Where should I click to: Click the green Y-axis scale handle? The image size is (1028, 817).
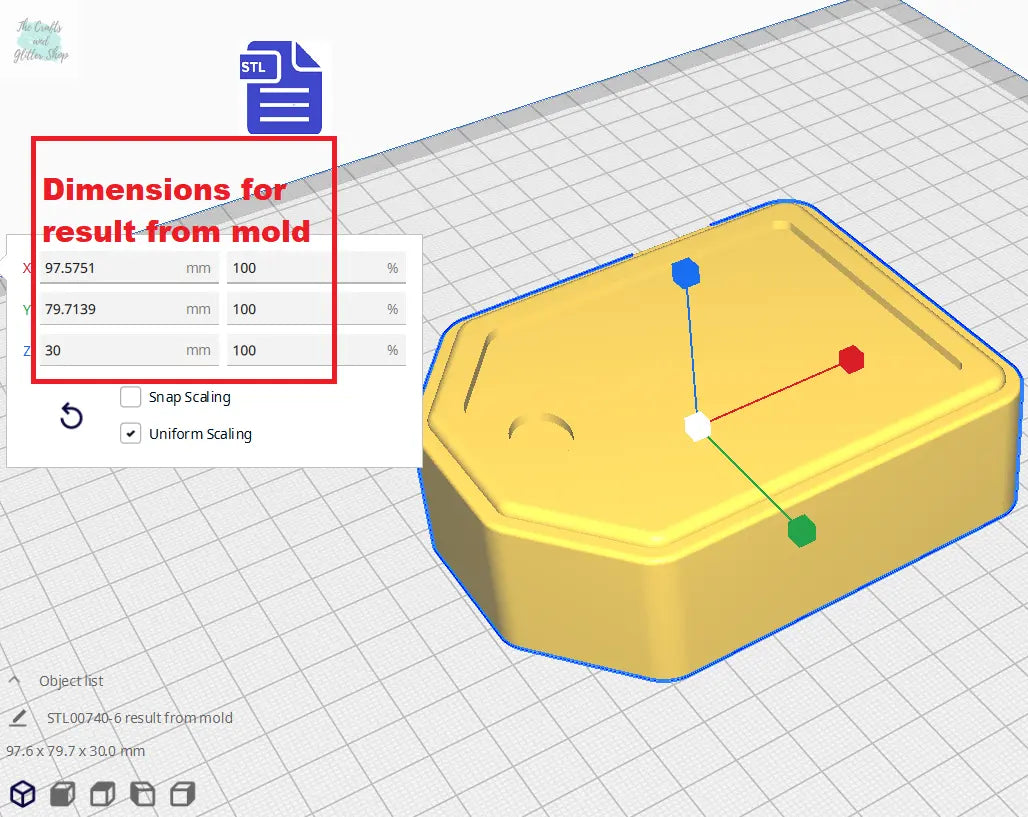pyautogui.click(x=801, y=531)
